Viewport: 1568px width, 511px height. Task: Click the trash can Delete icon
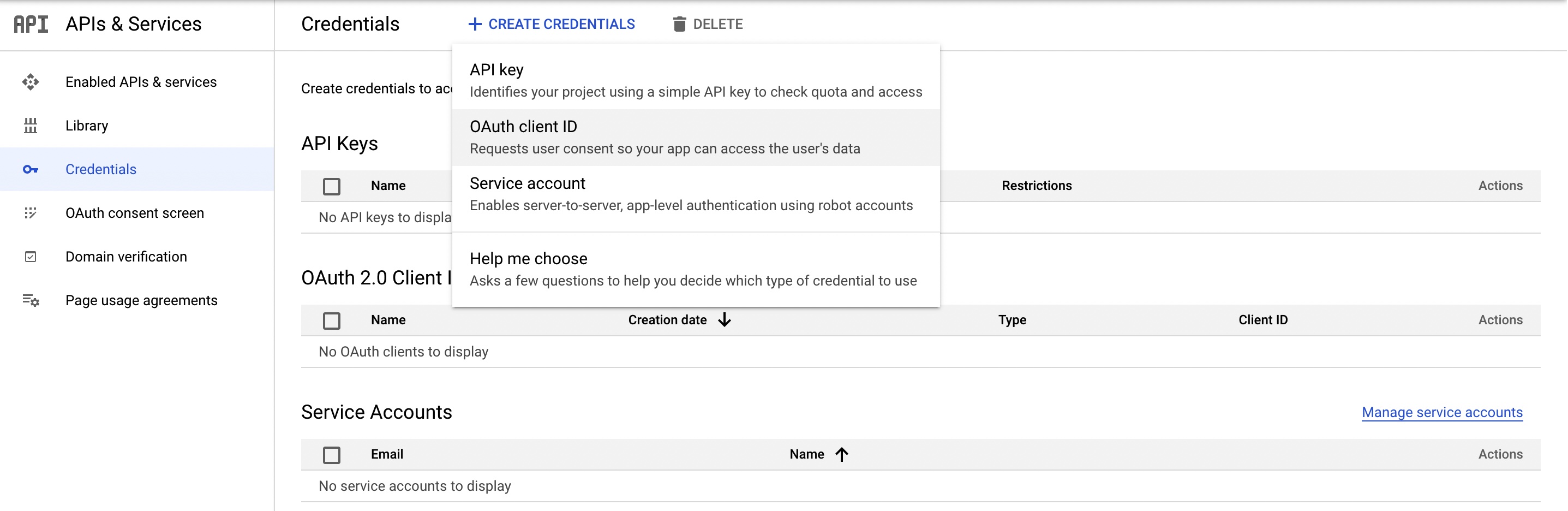coord(679,24)
